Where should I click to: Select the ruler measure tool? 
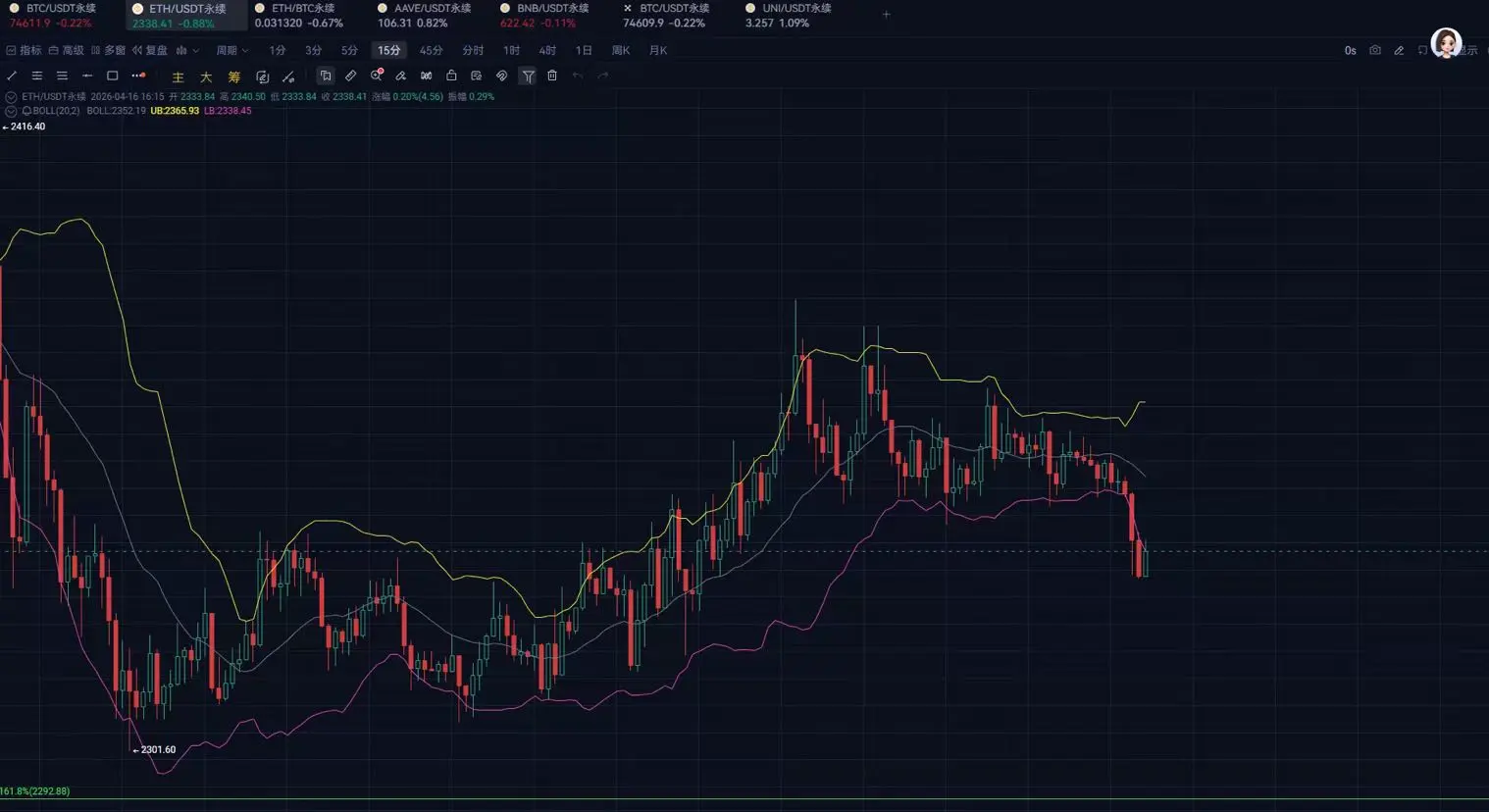351,76
